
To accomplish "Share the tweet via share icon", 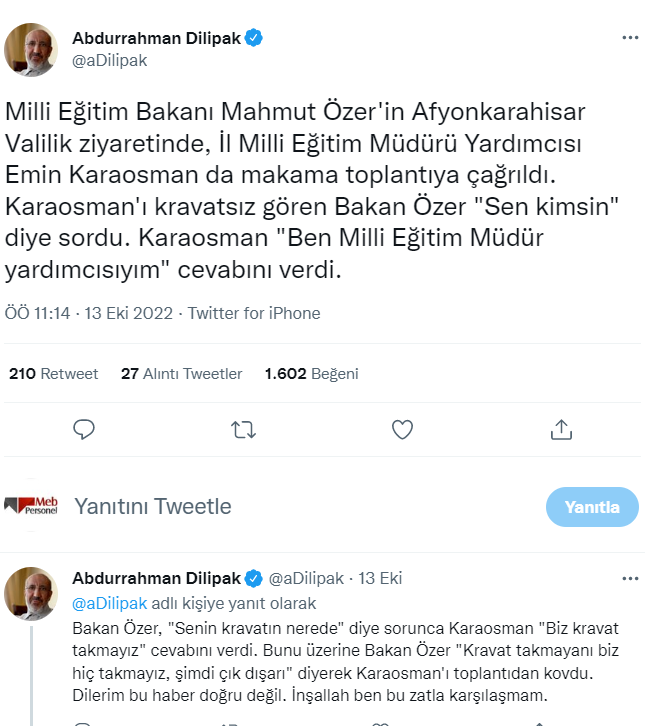I will tap(561, 429).
